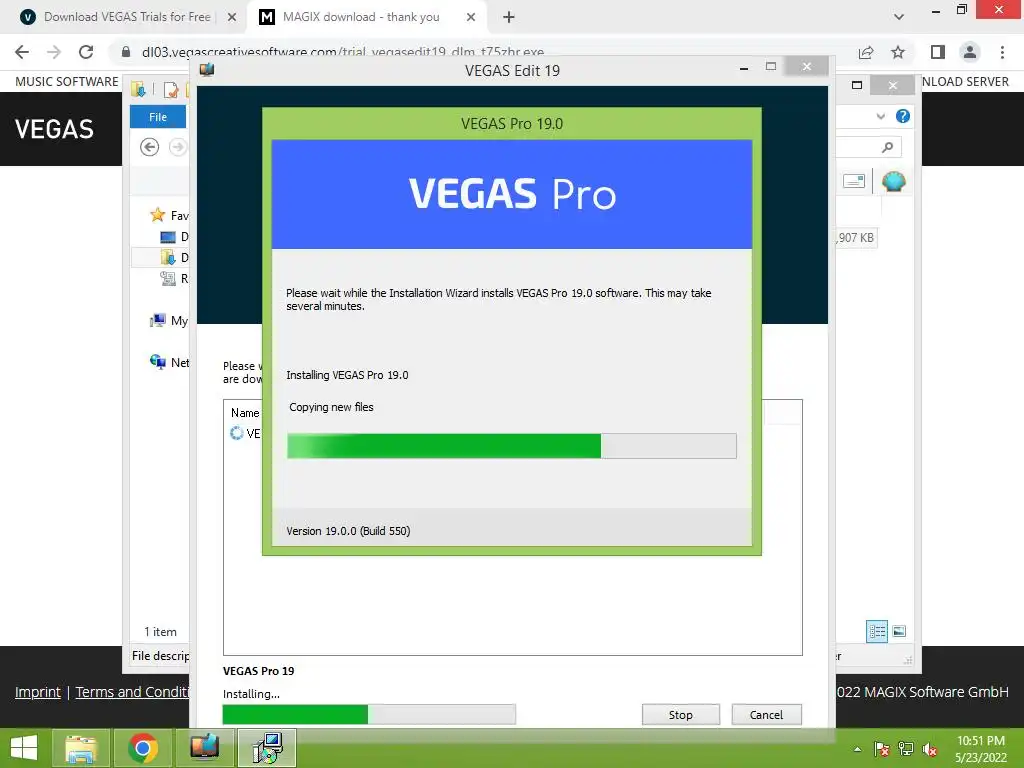Open Chrome three-dot menu
Viewport: 1024px width, 768px height.
point(1002,52)
